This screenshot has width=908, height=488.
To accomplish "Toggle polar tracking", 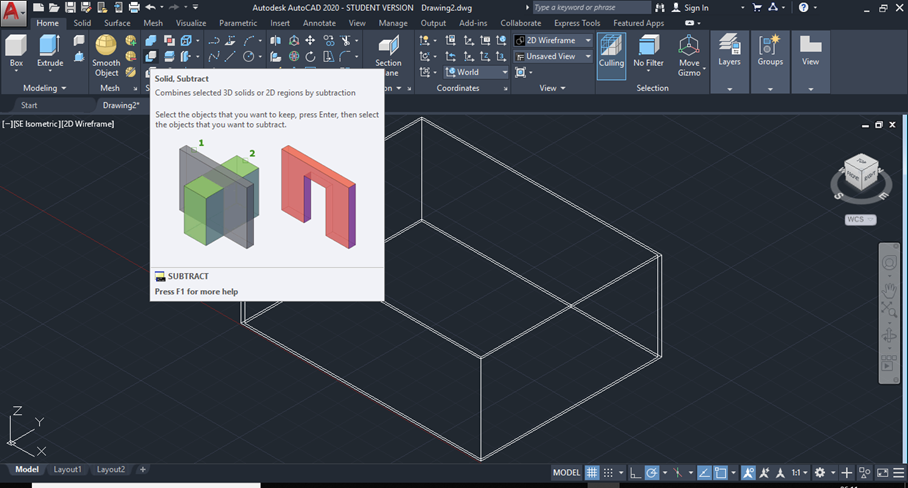I will coord(651,473).
